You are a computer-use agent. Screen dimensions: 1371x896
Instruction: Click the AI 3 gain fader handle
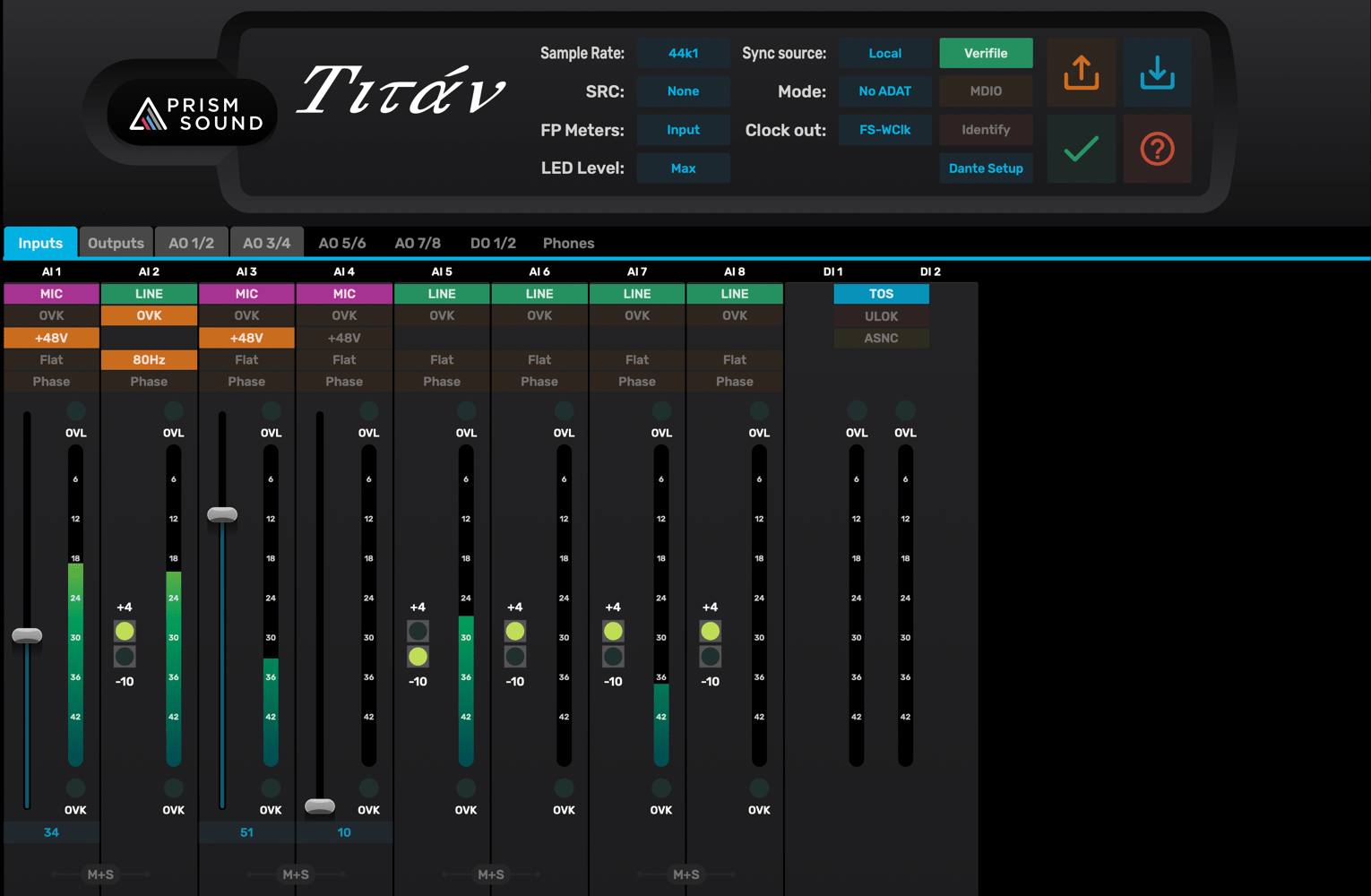[x=222, y=514]
